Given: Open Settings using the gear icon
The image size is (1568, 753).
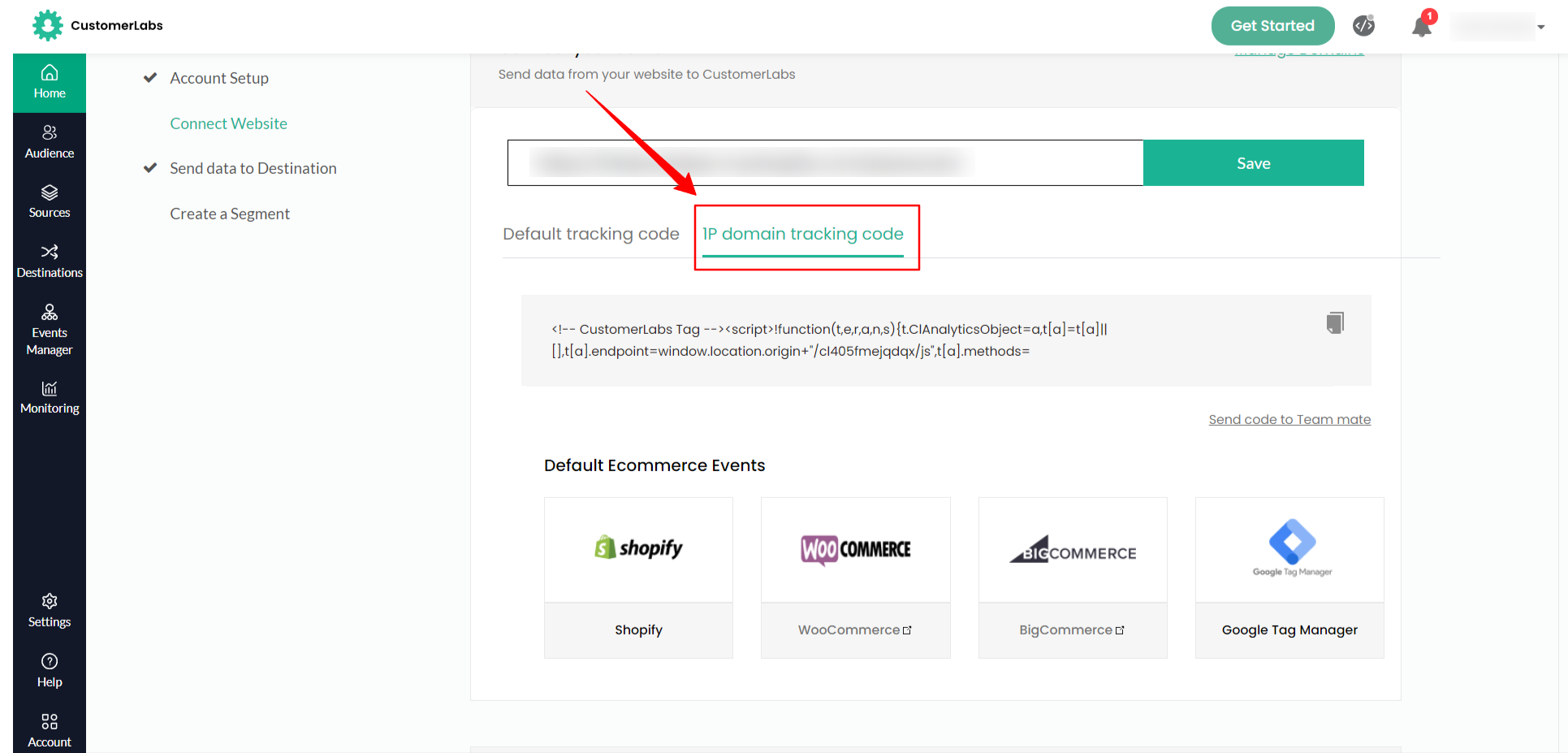Looking at the screenshot, I should click(49, 611).
